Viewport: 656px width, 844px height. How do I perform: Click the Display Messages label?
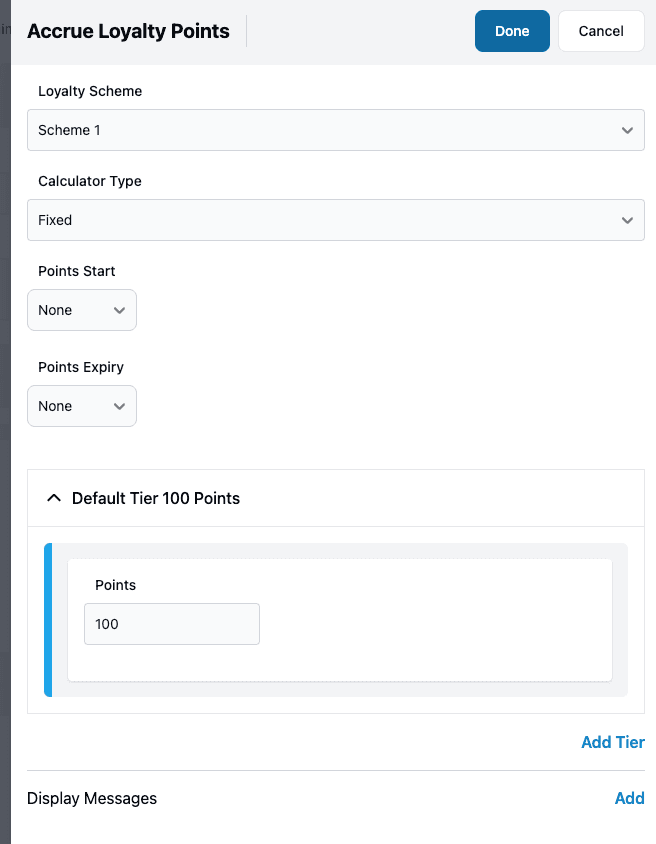tap(92, 798)
